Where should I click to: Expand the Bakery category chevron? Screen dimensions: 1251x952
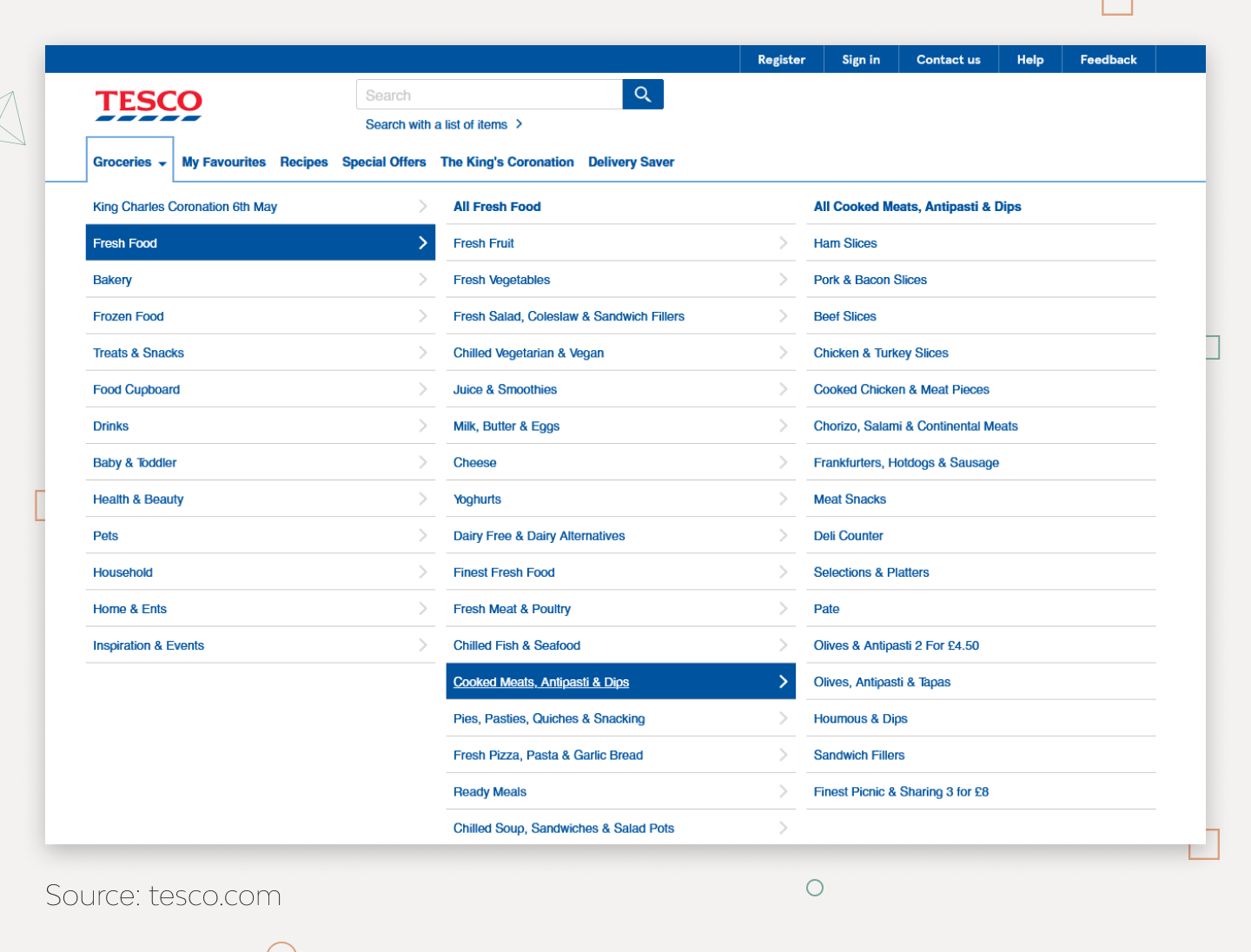(423, 280)
